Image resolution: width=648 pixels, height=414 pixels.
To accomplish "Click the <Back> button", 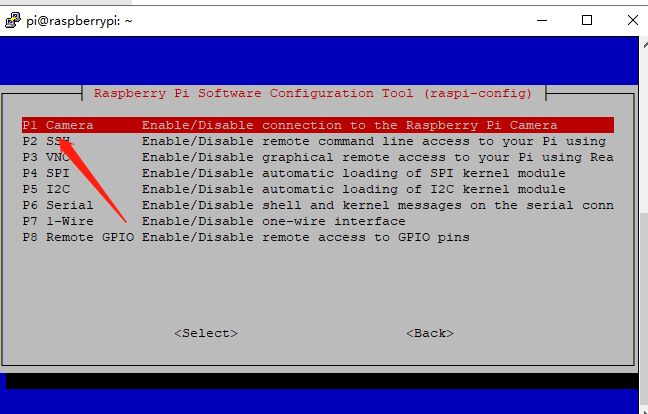I will click(x=430, y=333).
